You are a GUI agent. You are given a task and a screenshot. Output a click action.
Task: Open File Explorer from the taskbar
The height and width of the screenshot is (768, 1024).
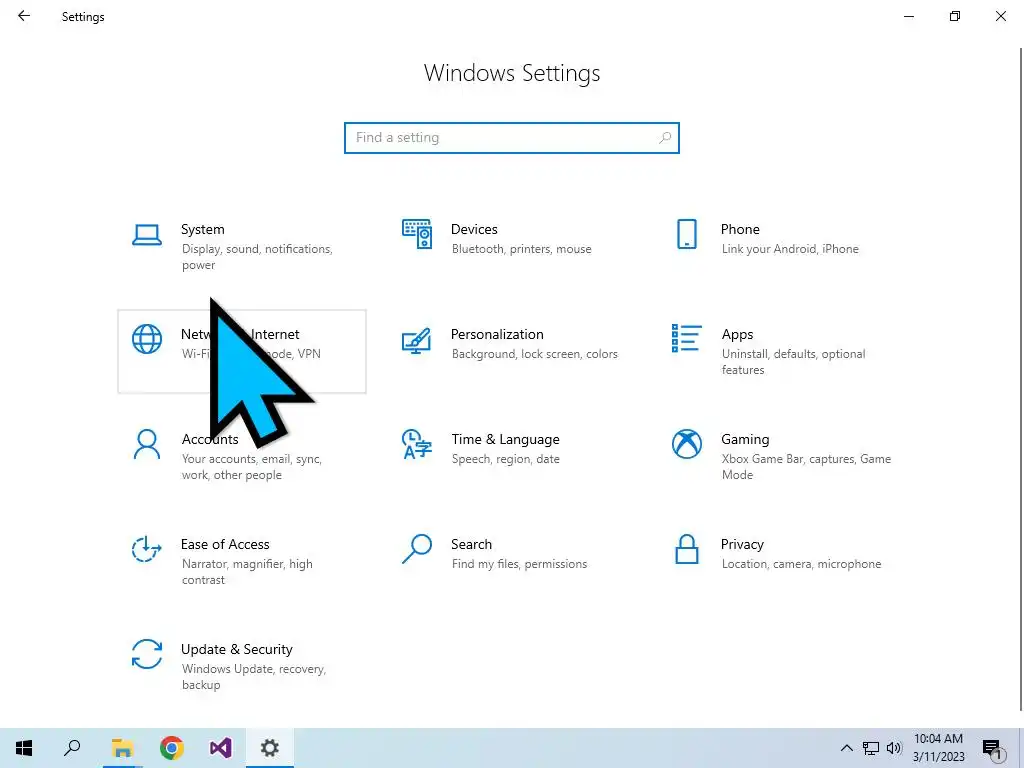(x=122, y=748)
